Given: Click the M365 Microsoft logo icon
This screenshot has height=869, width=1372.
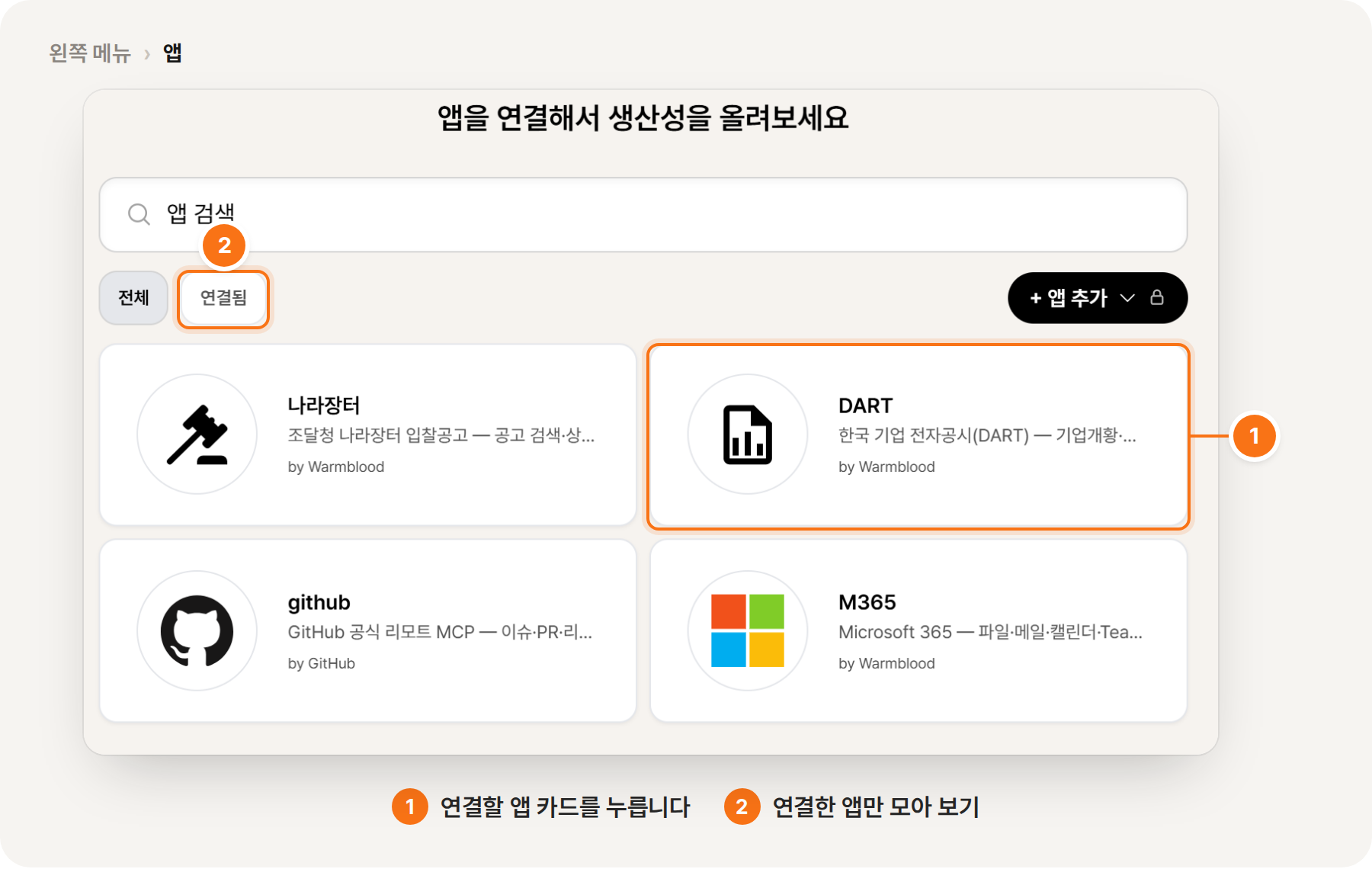Looking at the screenshot, I should (748, 631).
